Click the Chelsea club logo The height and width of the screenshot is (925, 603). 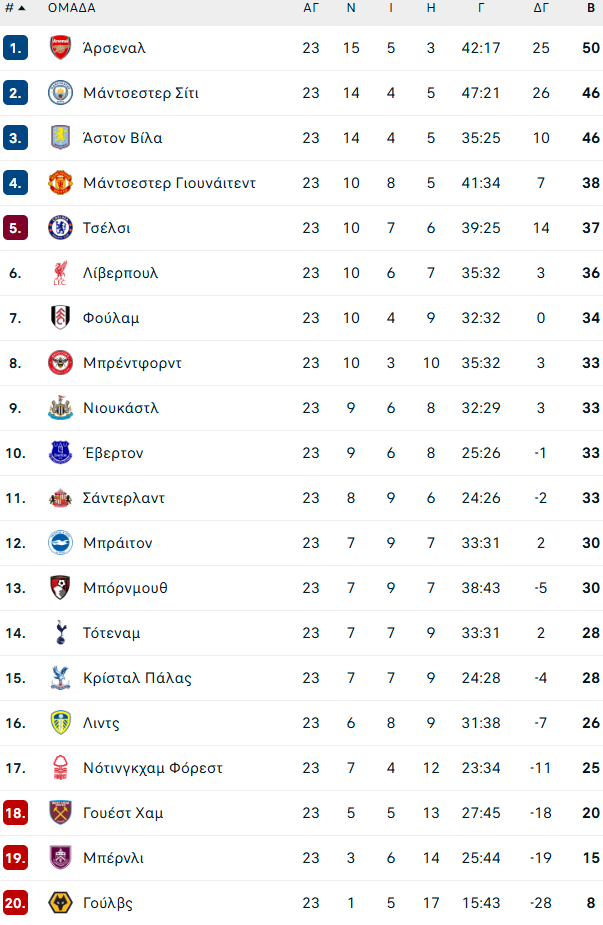(59, 227)
